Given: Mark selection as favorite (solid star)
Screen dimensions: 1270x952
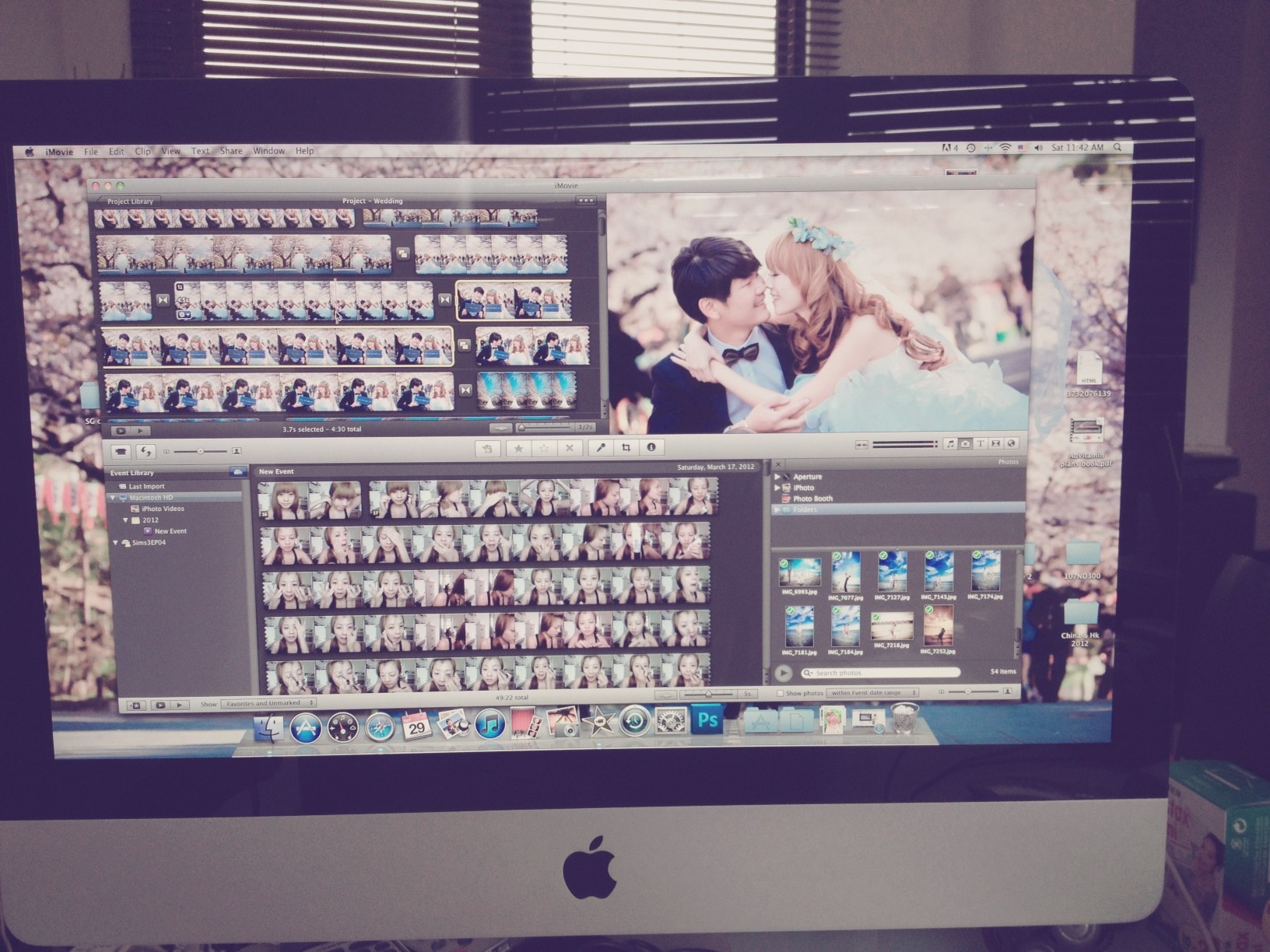Looking at the screenshot, I should (x=518, y=448).
